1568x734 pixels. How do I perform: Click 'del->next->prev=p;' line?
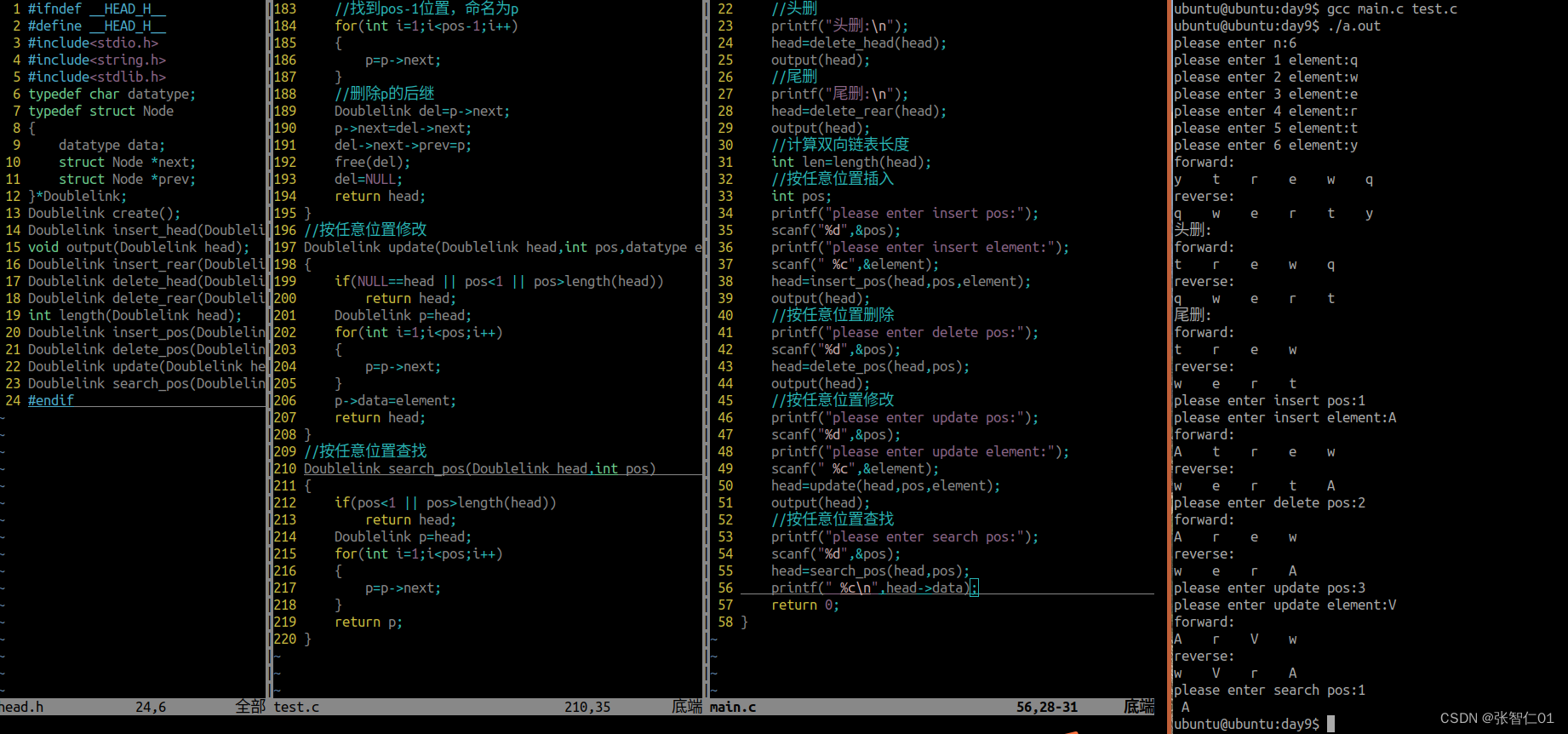[x=403, y=145]
